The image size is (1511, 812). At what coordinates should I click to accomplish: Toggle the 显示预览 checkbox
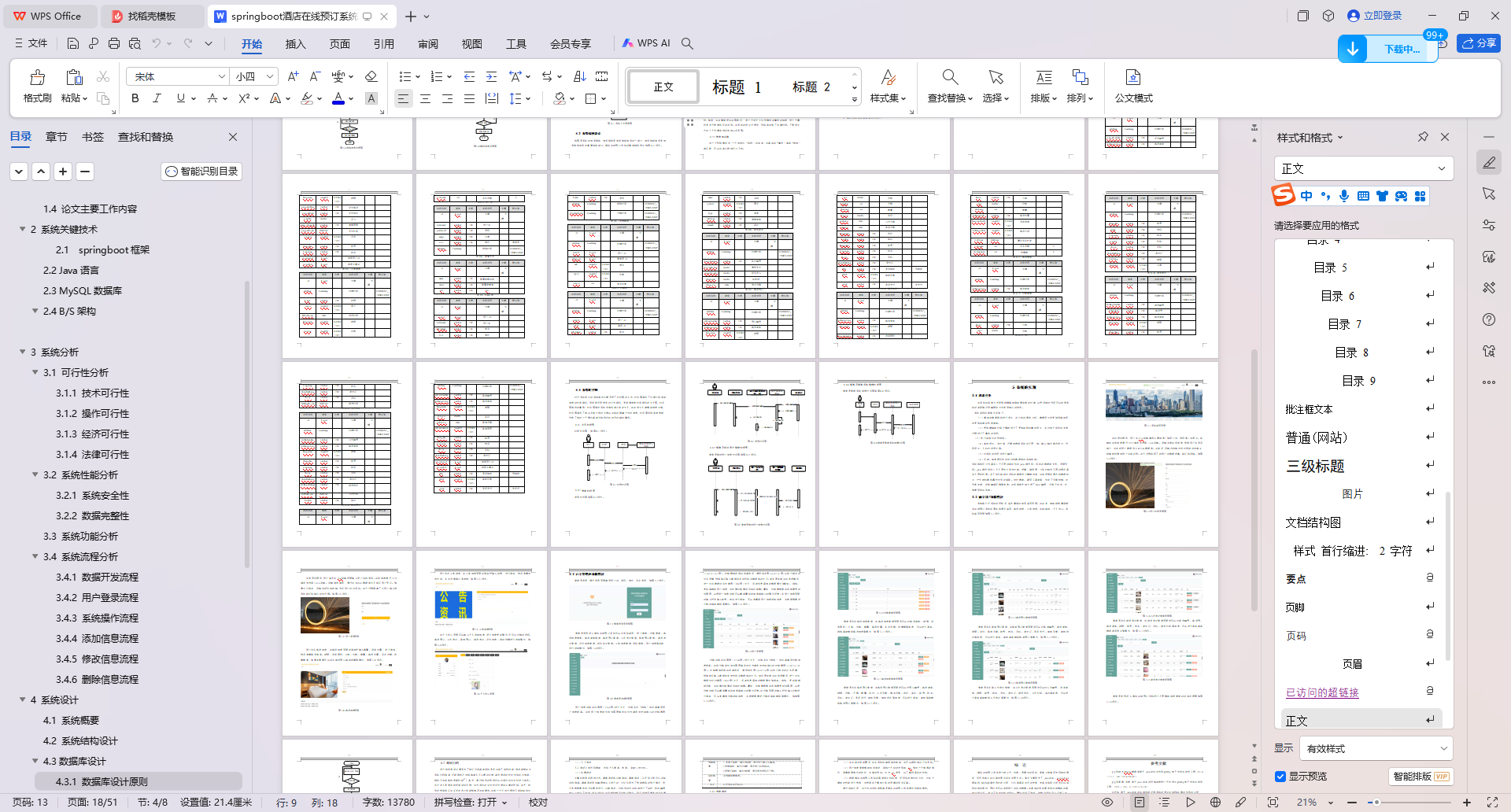(1280, 777)
